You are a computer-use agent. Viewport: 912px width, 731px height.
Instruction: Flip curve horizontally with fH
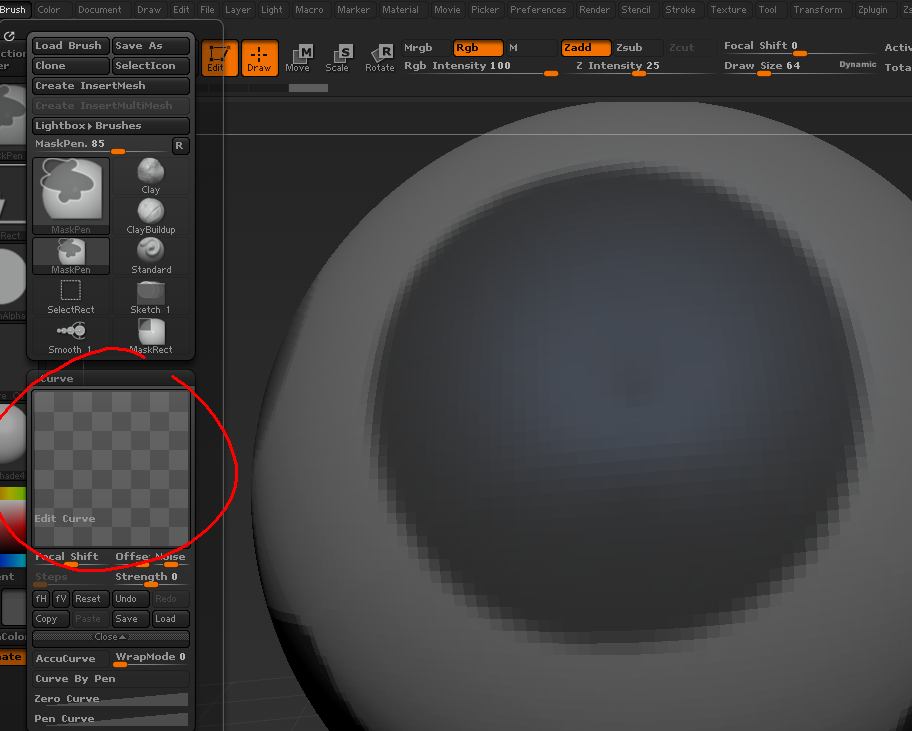coord(41,598)
